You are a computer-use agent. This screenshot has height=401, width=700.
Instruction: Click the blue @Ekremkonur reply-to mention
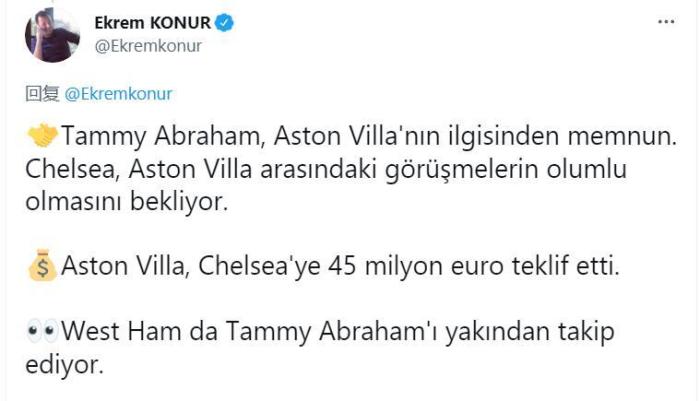[x=118, y=93]
